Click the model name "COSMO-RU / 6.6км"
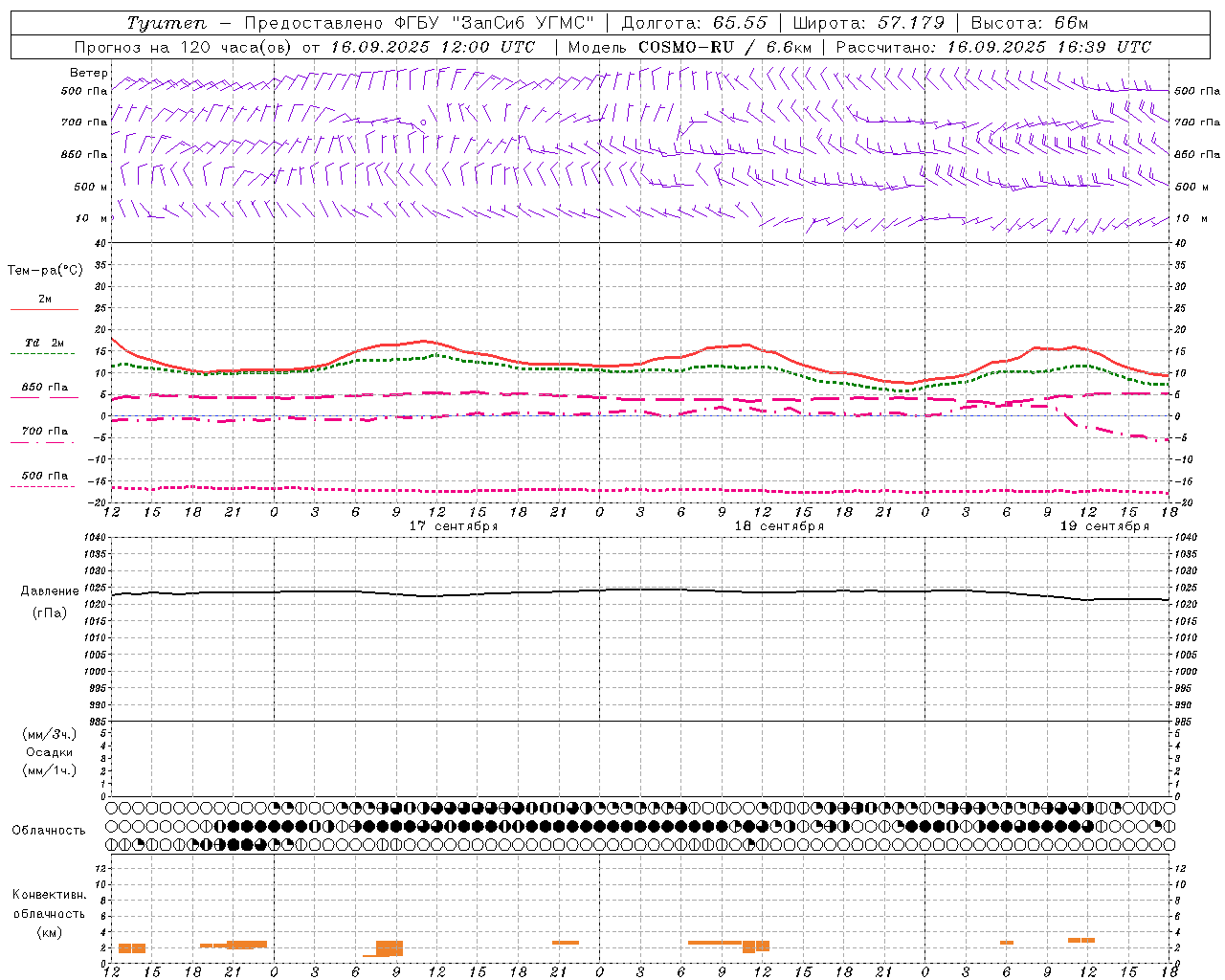 (x=724, y=47)
